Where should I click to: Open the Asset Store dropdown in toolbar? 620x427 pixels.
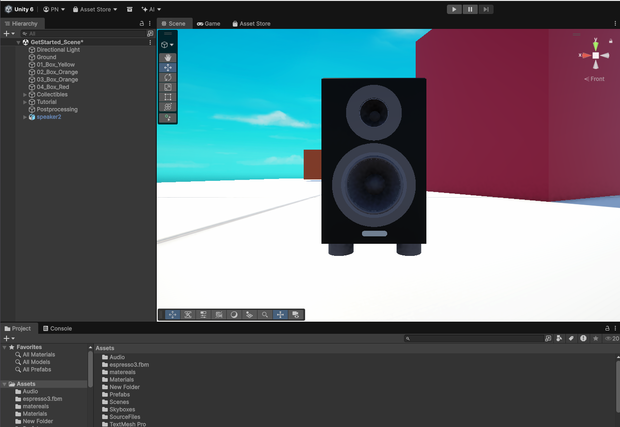[x=95, y=9]
